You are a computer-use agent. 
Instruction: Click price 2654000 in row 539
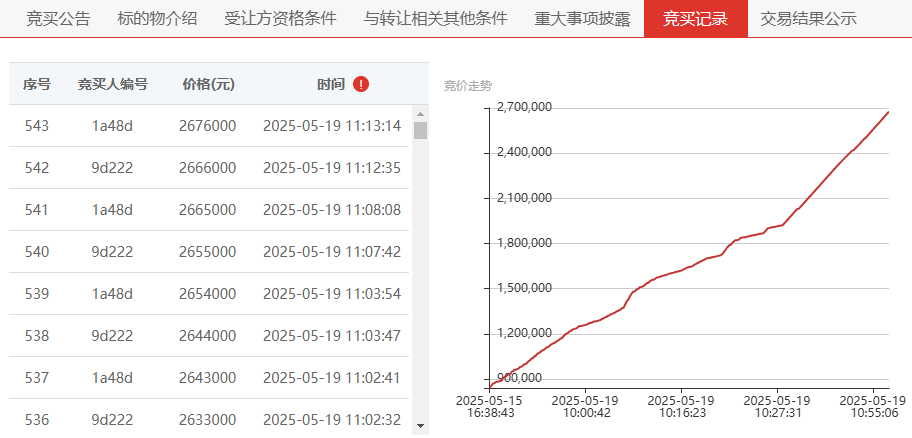(208, 294)
